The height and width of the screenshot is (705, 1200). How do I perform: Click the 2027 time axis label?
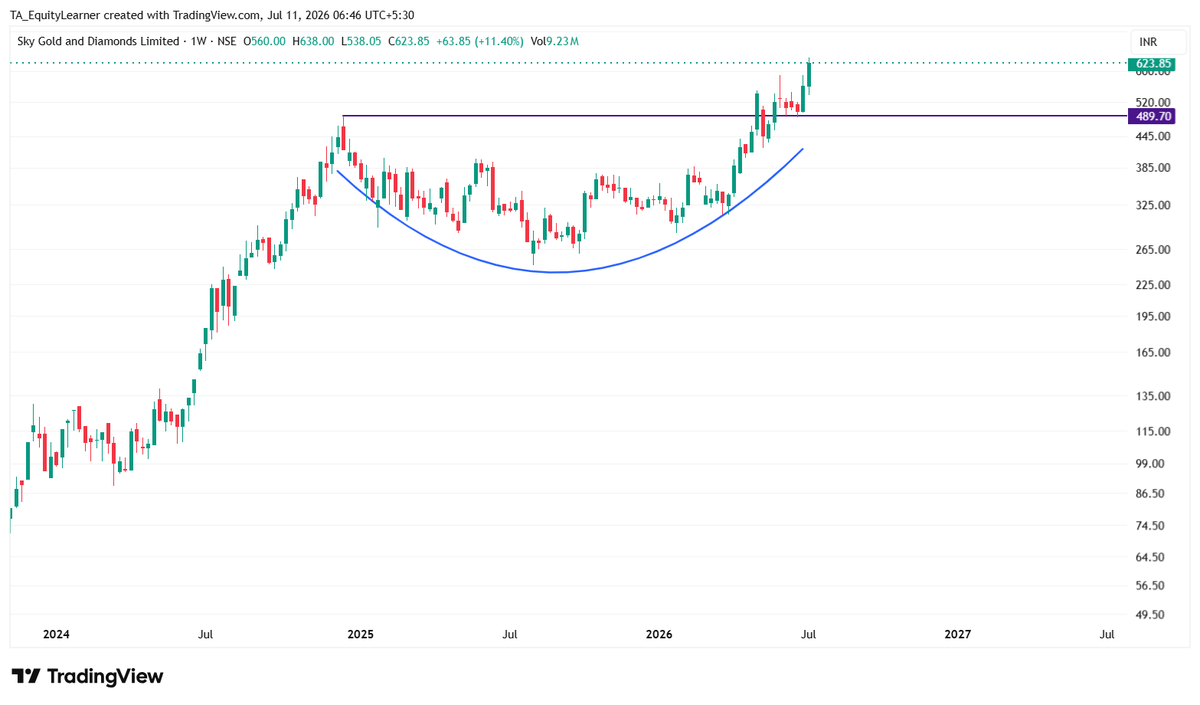[958, 634]
